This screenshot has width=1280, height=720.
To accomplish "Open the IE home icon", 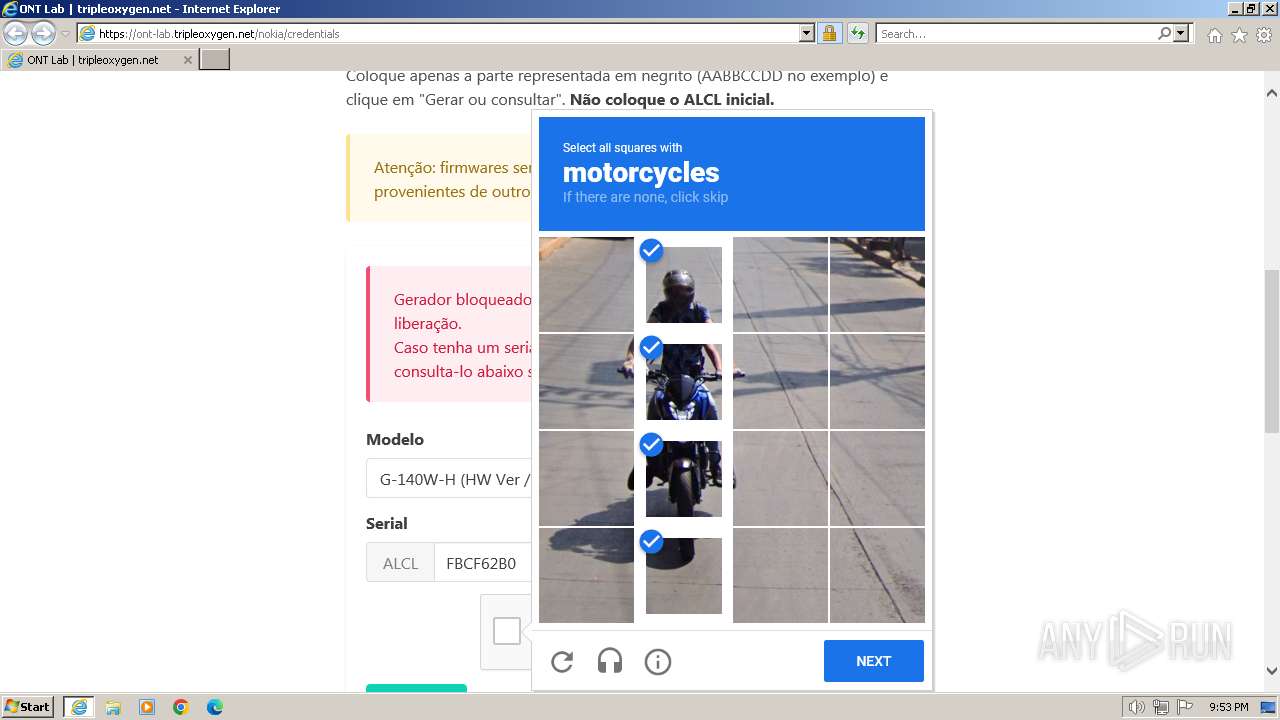I will 1214,35.
